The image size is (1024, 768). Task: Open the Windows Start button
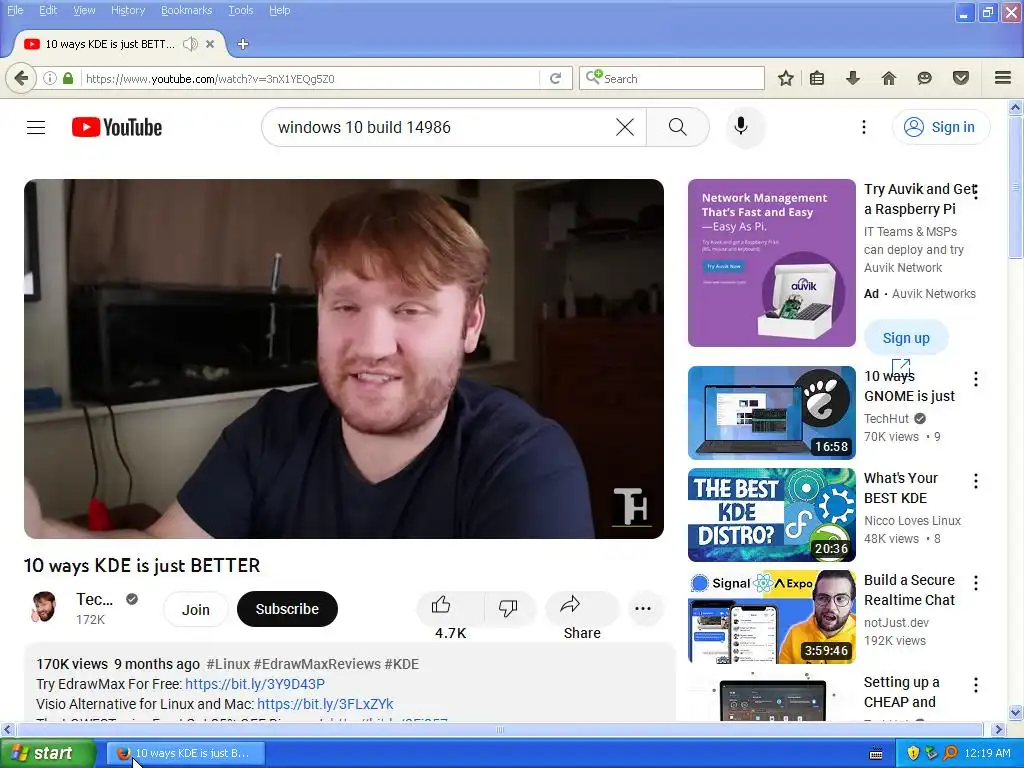[48, 753]
